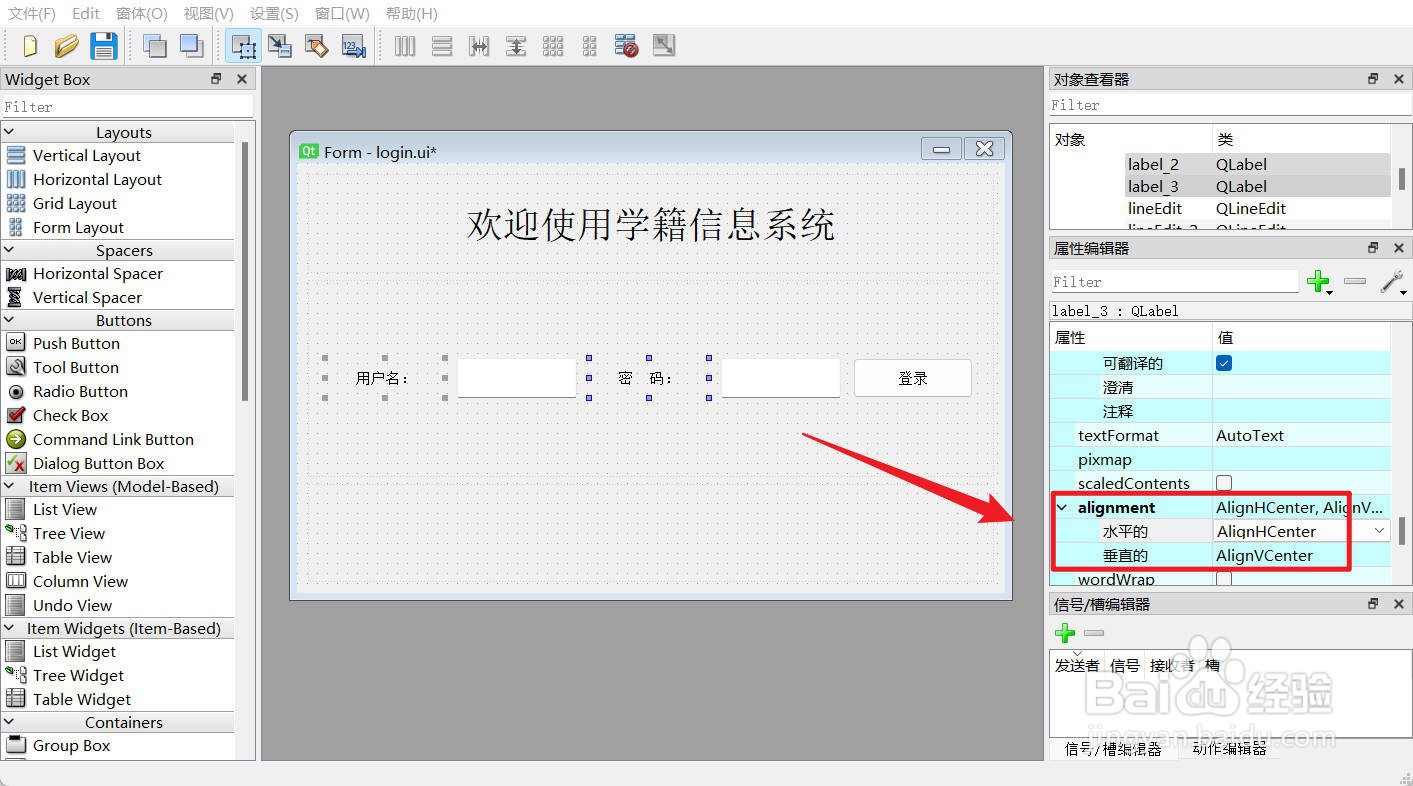
Task: Apply a grid layout using the toolbar icon
Action: (552, 45)
